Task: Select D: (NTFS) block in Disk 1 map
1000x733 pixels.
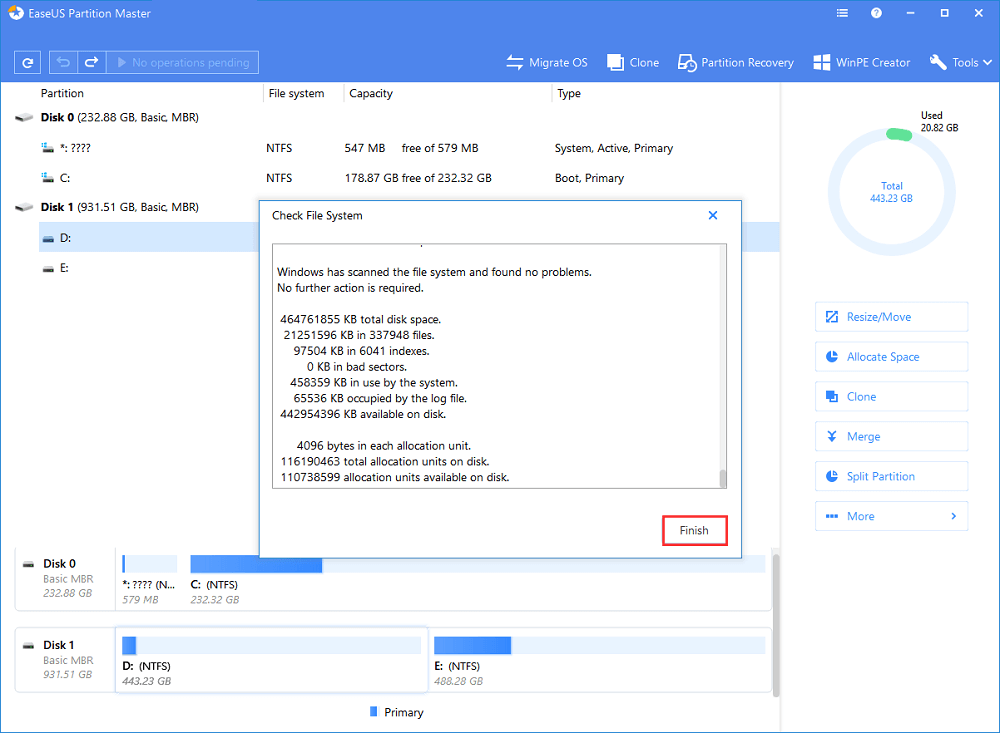Action: [x=271, y=660]
